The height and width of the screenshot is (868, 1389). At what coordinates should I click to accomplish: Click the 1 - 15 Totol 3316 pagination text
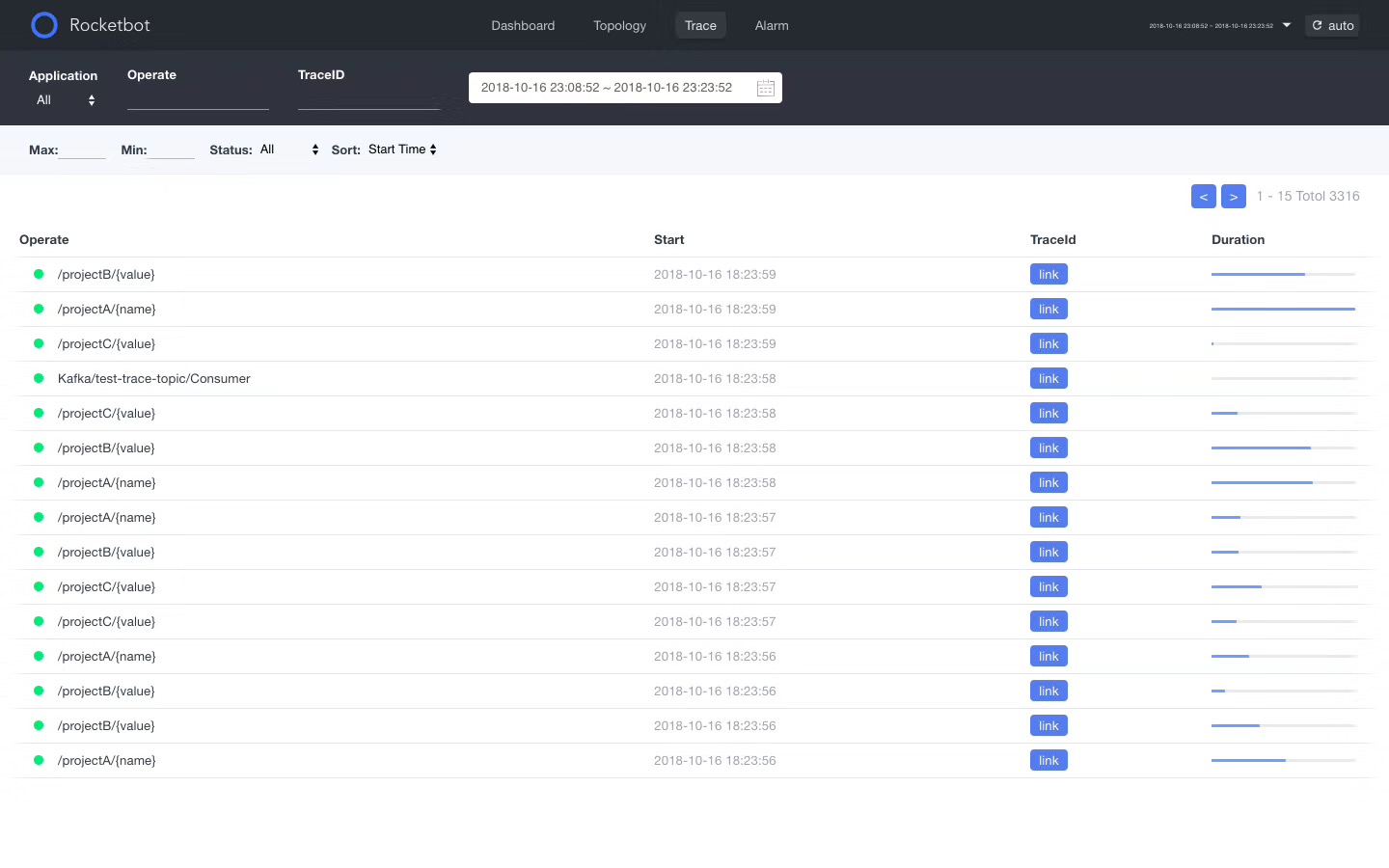click(x=1308, y=196)
